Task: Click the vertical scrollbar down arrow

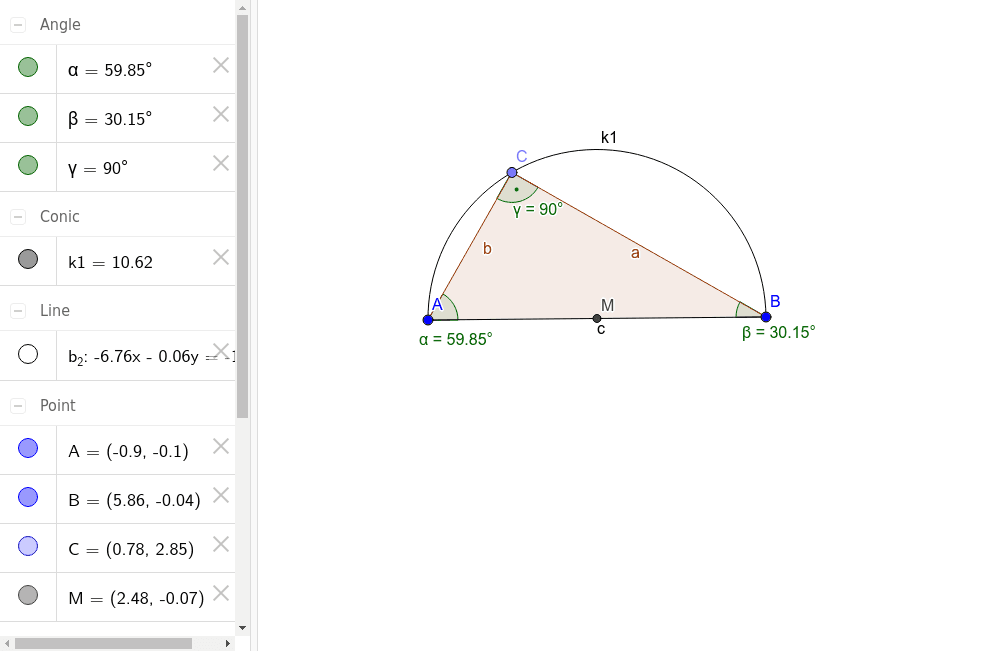Action: [x=242, y=628]
